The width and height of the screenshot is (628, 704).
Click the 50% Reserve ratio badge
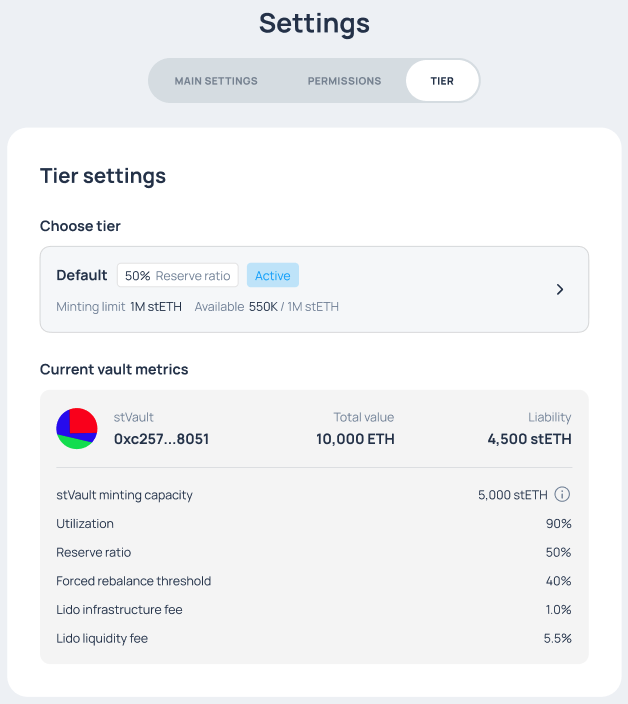click(179, 276)
